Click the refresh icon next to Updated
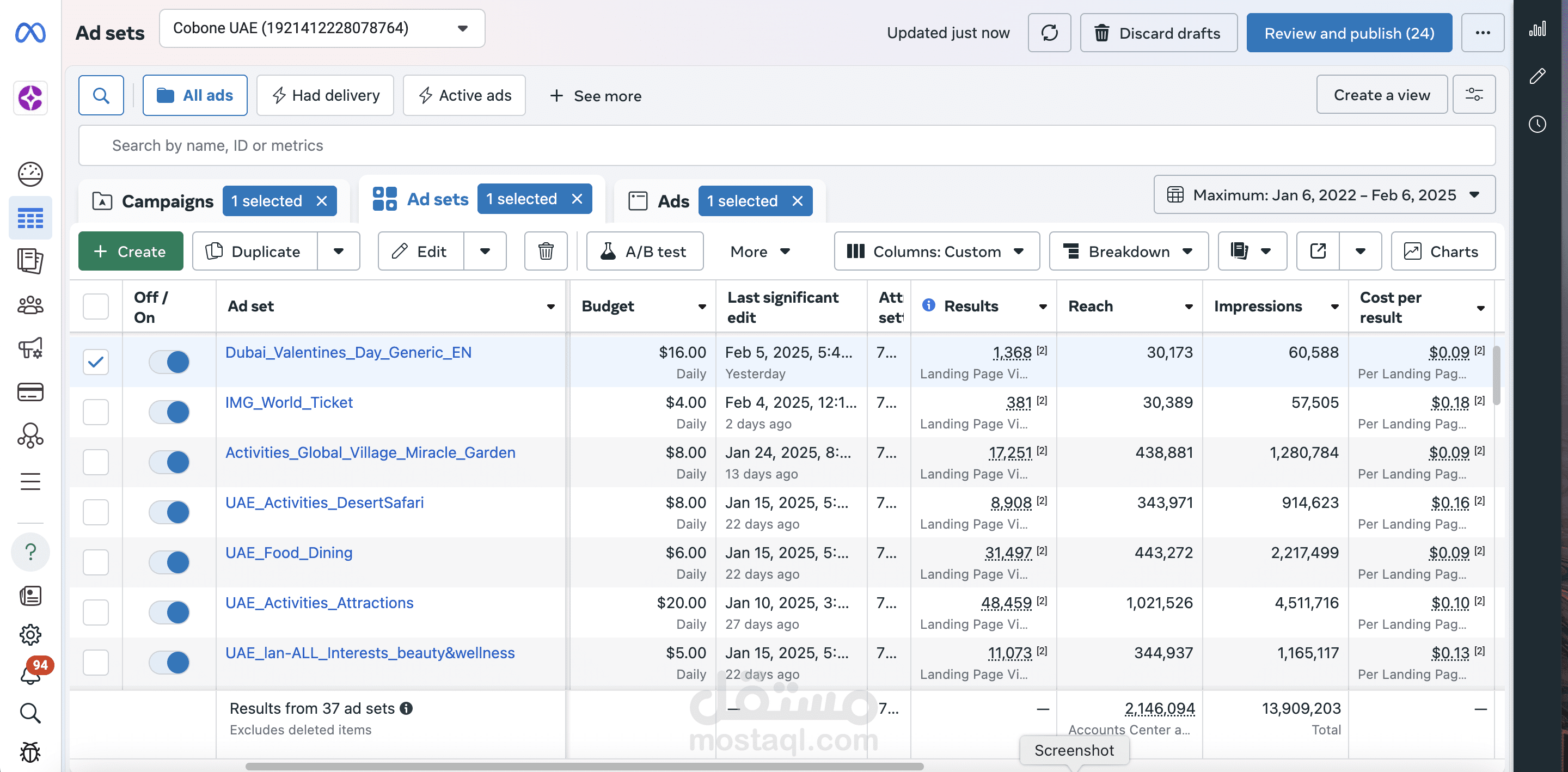This screenshot has width=1568, height=772. tap(1049, 33)
